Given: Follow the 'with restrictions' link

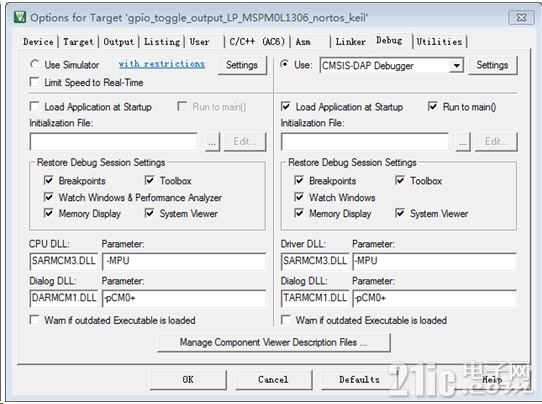Looking at the screenshot, I should (x=162, y=64).
